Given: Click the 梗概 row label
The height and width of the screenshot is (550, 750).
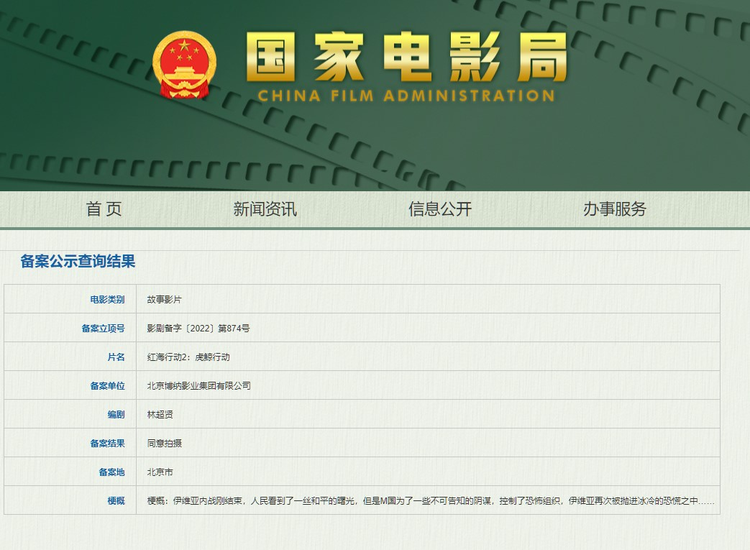Looking at the screenshot, I should pyautogui.click(x=116, y=501).
